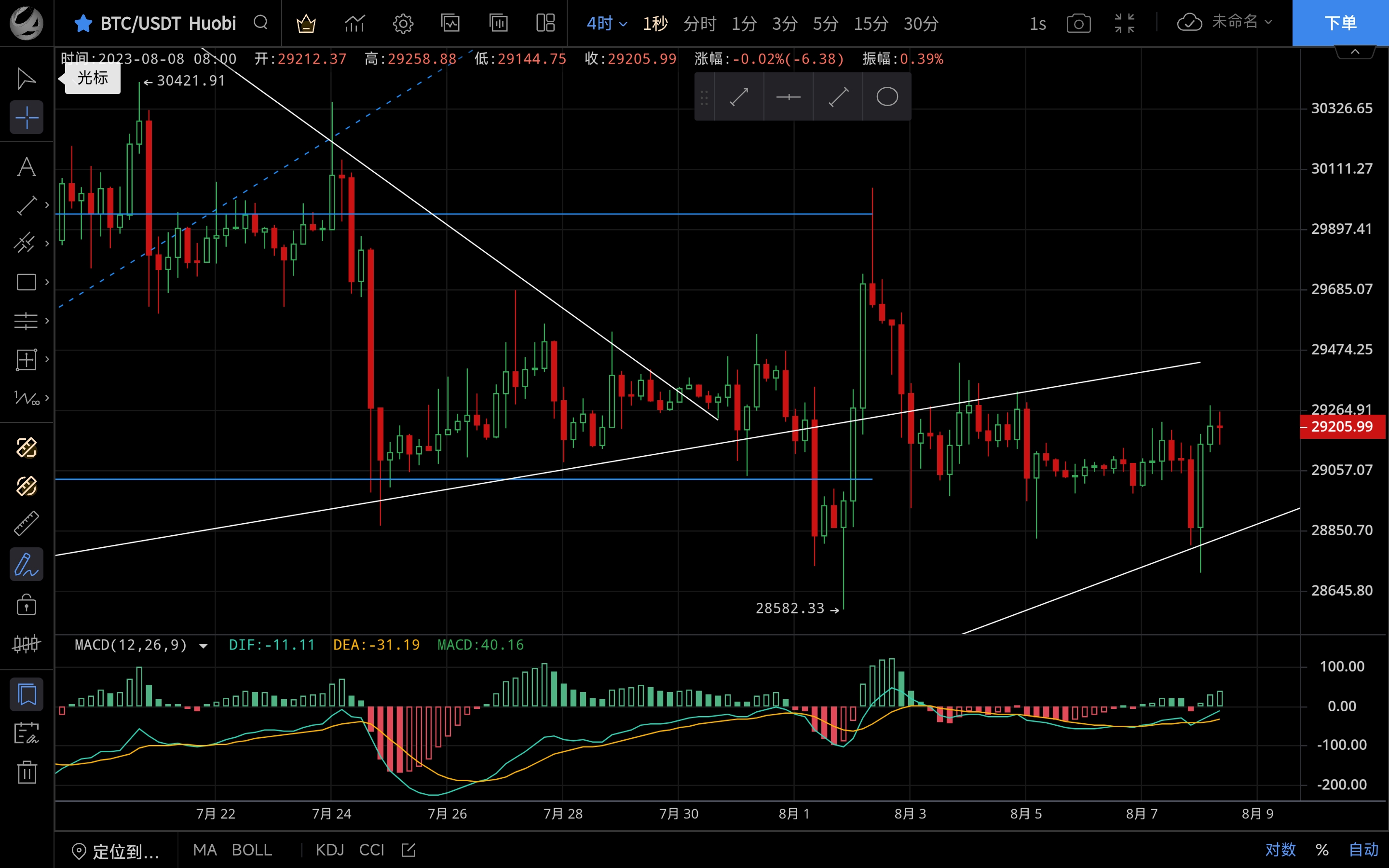Select the crosshair cursor tool
The image size is (1389, 868).
(27, 118)
